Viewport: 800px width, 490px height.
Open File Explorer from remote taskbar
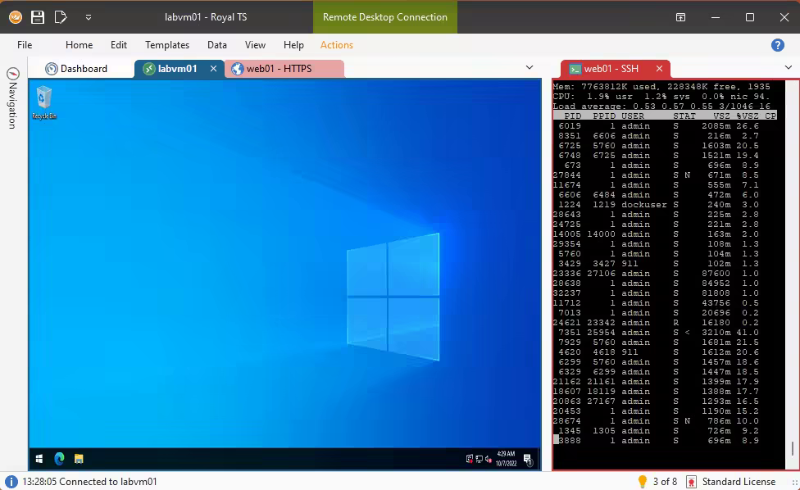pos(78,459)
